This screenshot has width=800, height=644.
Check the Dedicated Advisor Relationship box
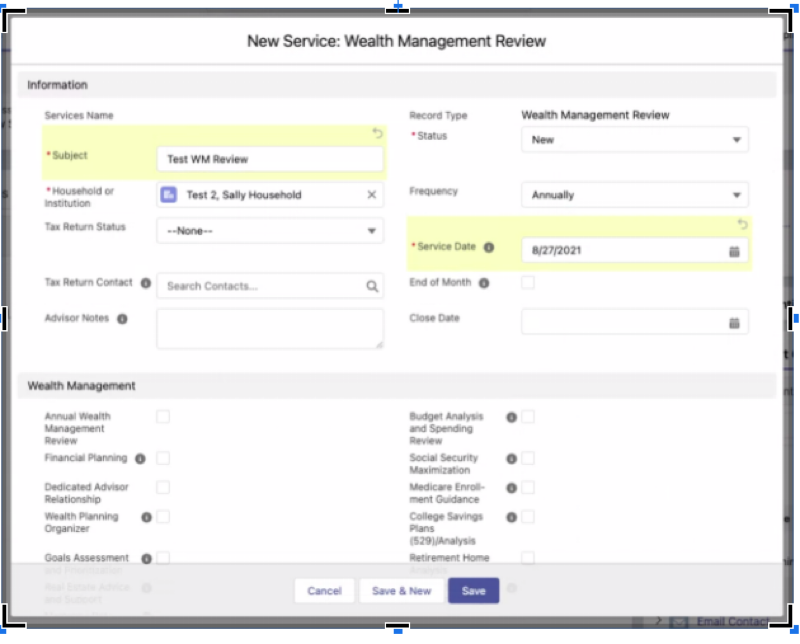pos(163,487)
